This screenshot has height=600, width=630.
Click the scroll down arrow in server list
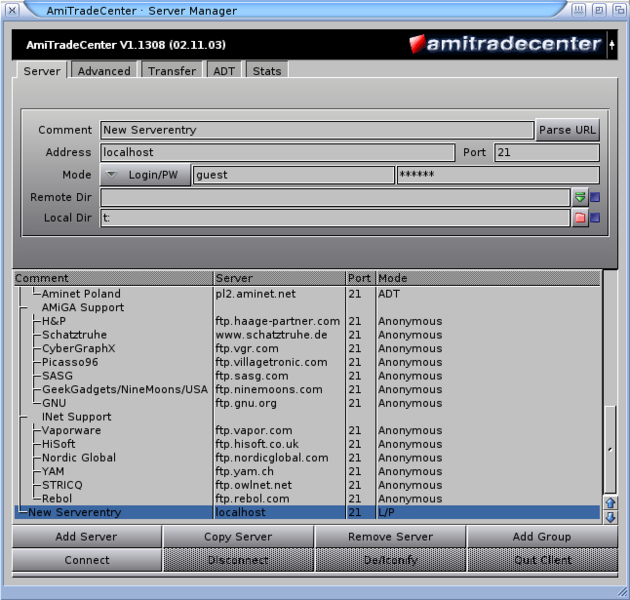(x=610, y=517)
